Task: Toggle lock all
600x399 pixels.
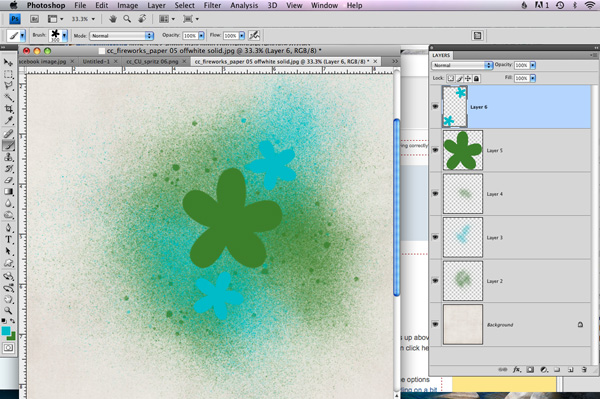Action: pos(476,78)
